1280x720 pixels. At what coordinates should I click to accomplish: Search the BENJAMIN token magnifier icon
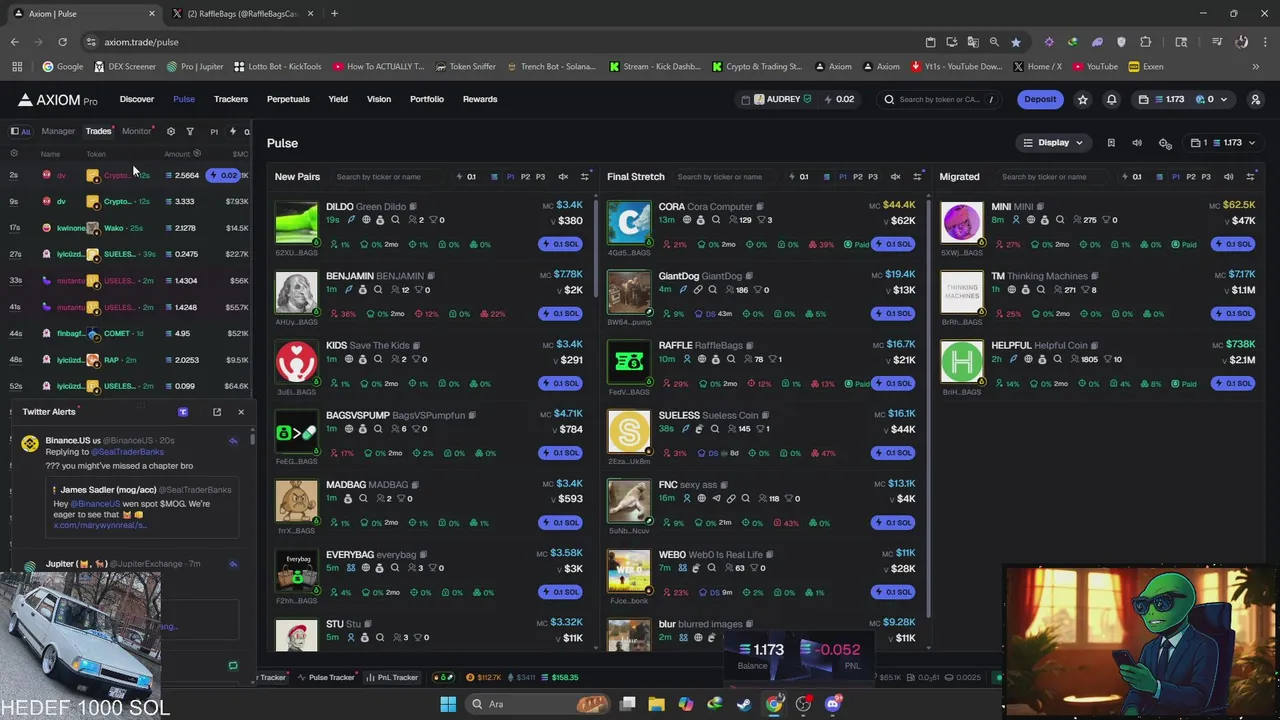coord(378,290)
